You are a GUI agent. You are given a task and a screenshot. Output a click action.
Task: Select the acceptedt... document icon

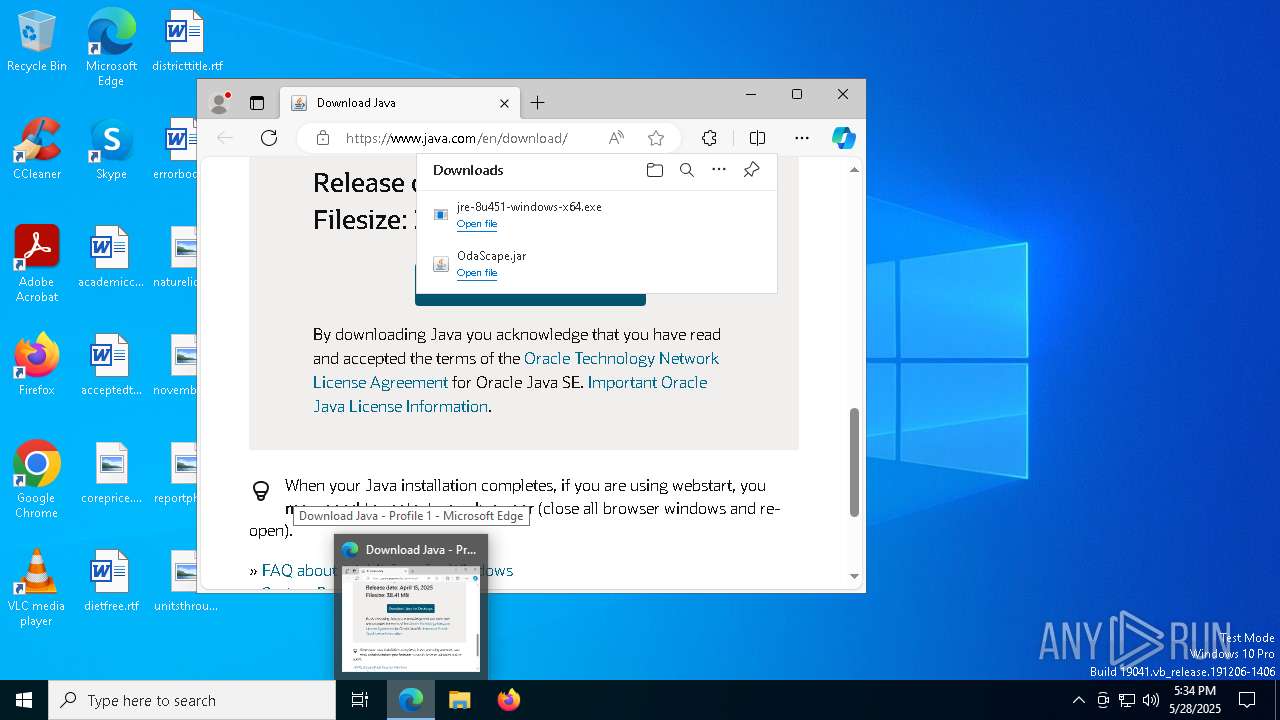[111, 365]
